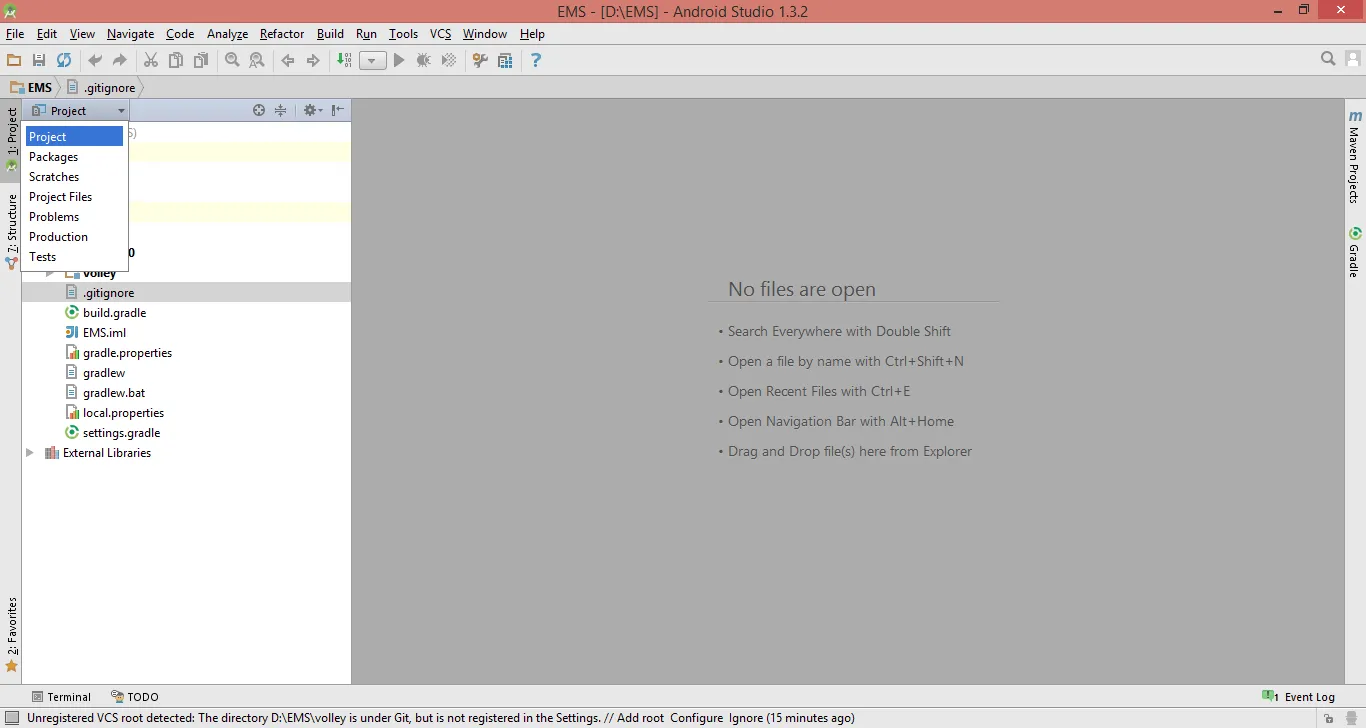Click the Find magnifier toolbar icon
Screen dimensions: 1366x728
click(232, 60)
